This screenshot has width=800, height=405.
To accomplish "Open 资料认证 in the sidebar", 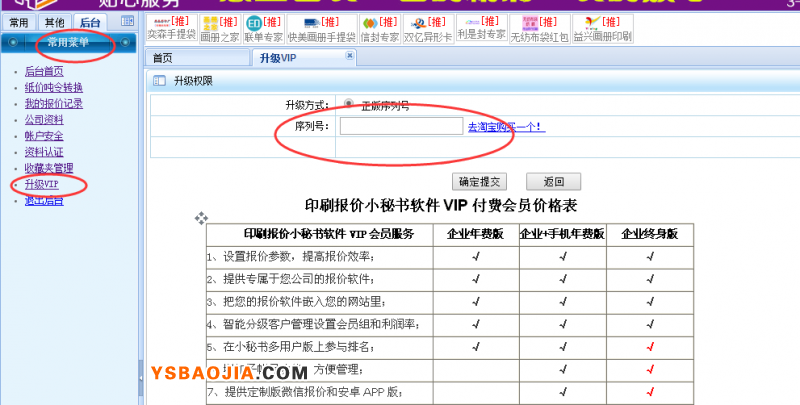I will [x=44, y=152].
